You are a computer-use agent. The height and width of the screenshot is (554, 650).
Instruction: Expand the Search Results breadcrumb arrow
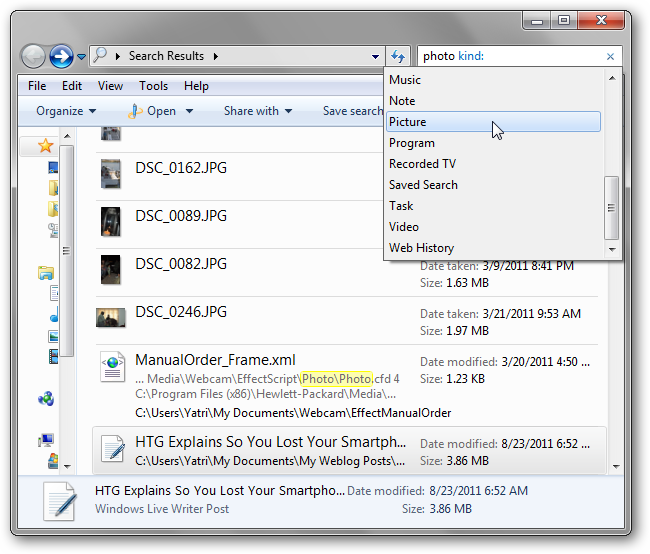coord(216,56)
